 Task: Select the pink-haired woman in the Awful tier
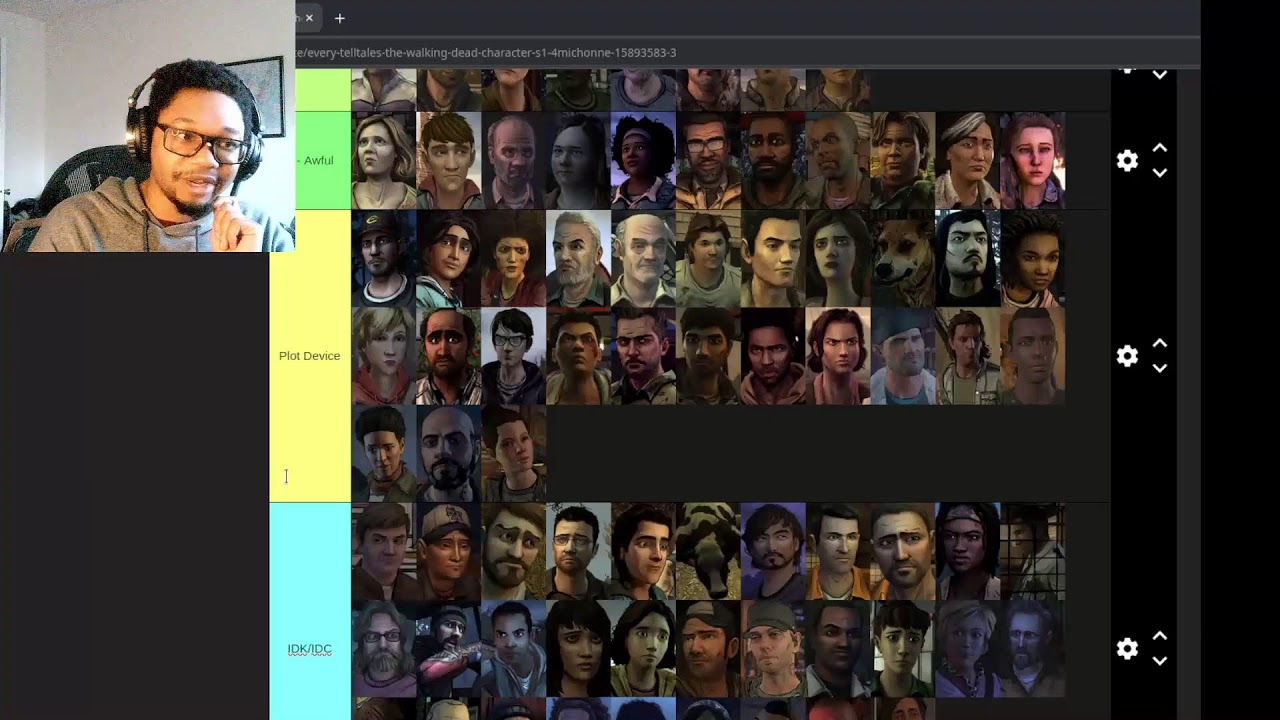[x=1033, y=161]
